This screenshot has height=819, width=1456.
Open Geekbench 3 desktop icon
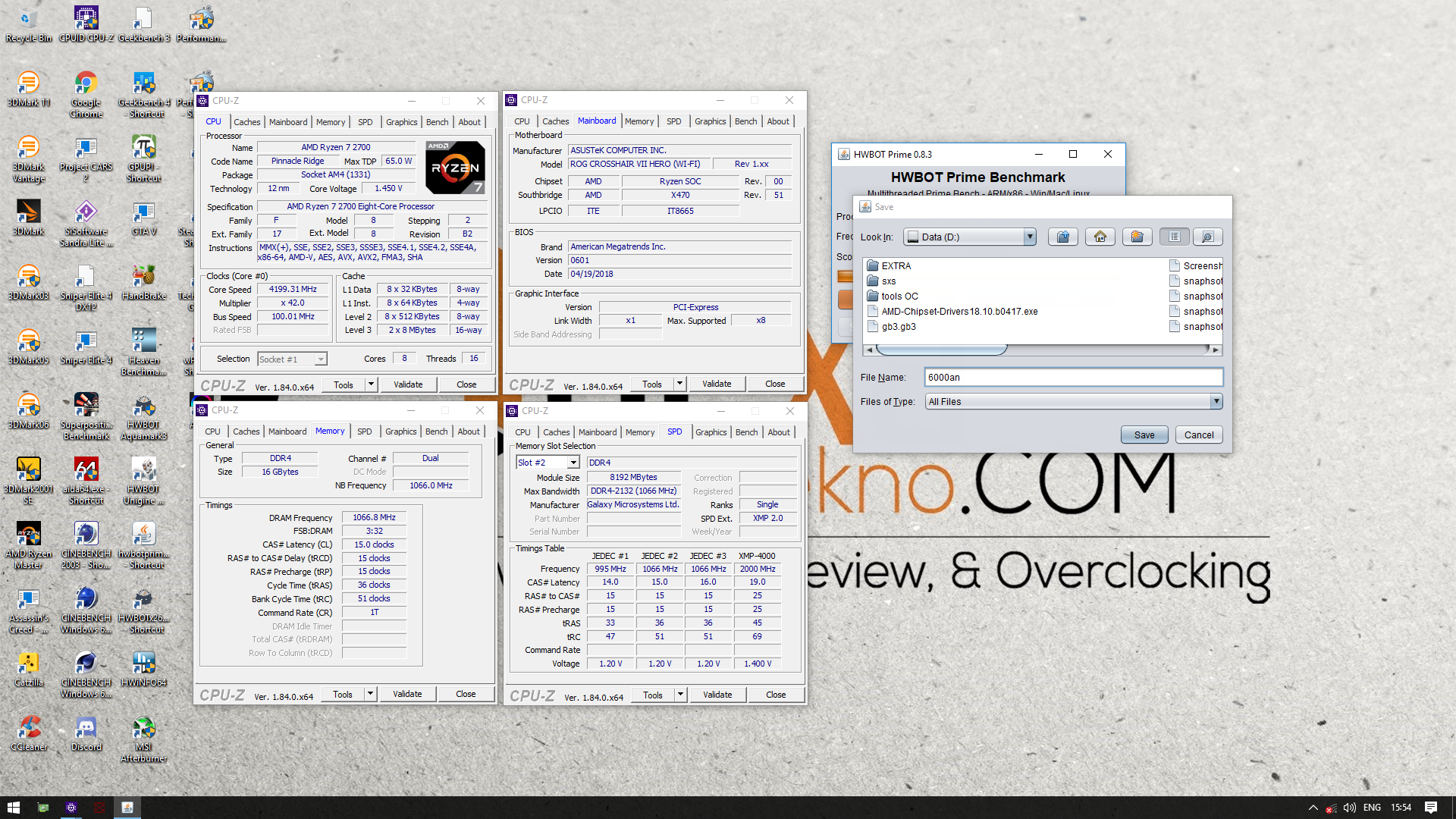[x=143, y=24]
